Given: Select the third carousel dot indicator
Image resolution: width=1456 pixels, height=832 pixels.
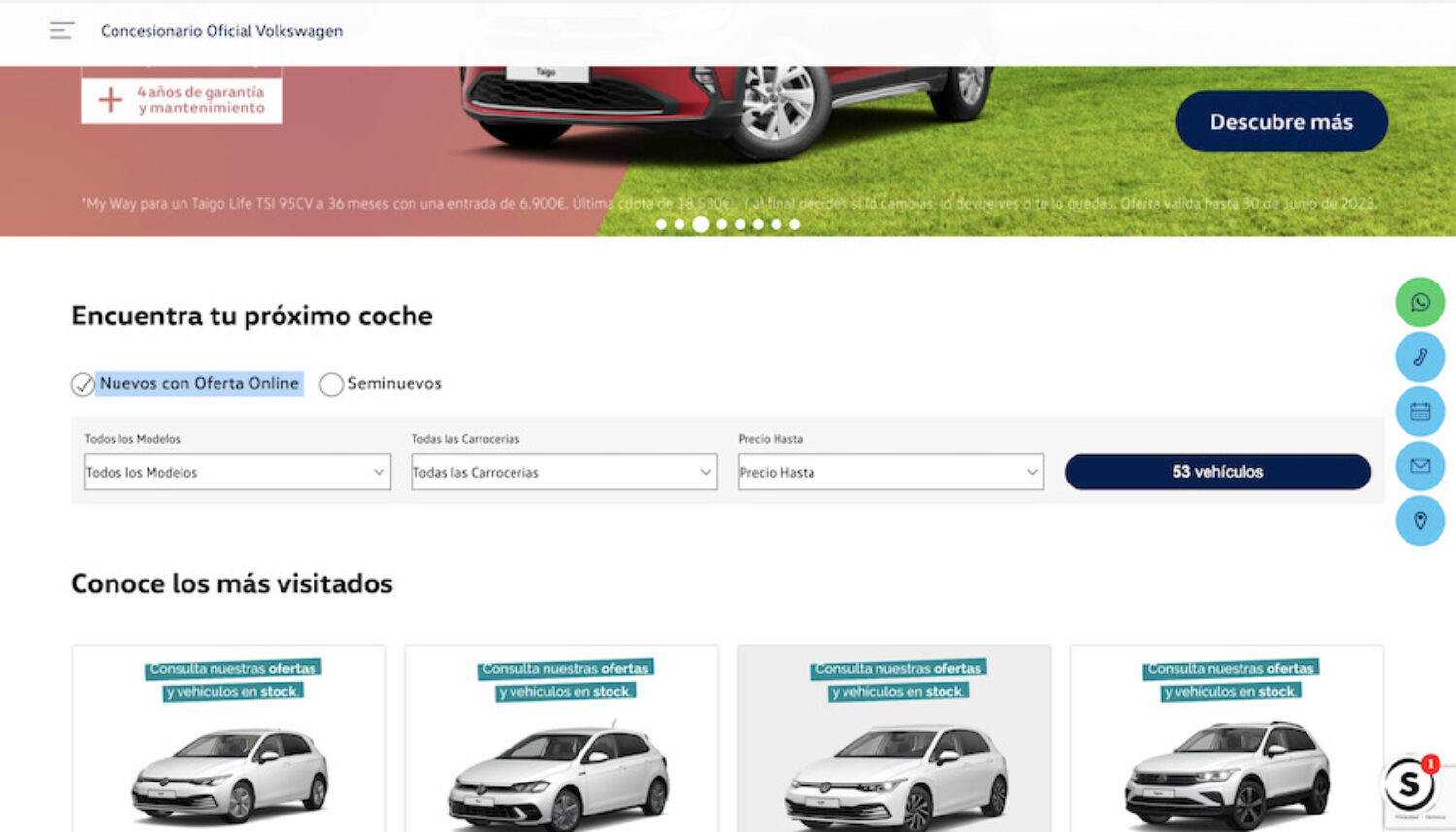Looking at the screenshot, I should 701,224.
